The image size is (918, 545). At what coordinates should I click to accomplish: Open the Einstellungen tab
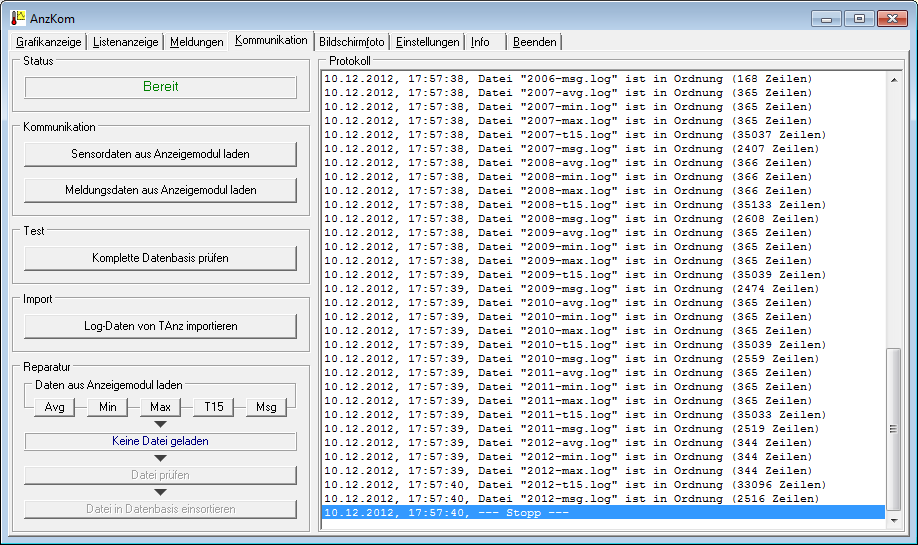427,42
